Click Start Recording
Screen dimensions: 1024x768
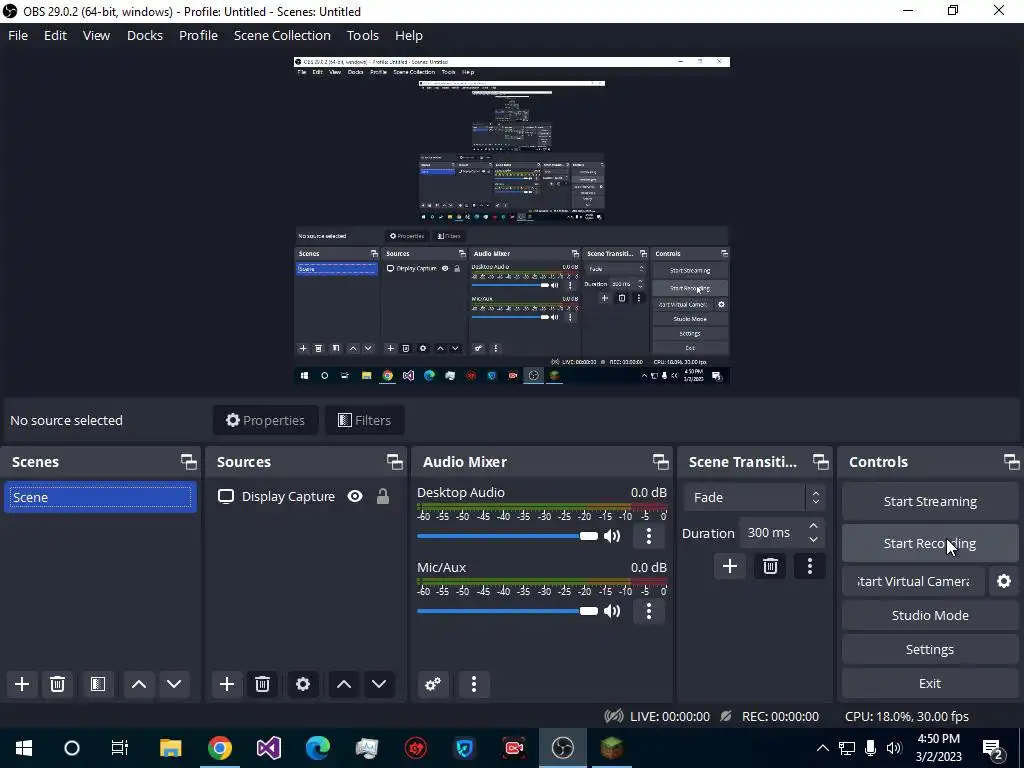pos(930,543)
